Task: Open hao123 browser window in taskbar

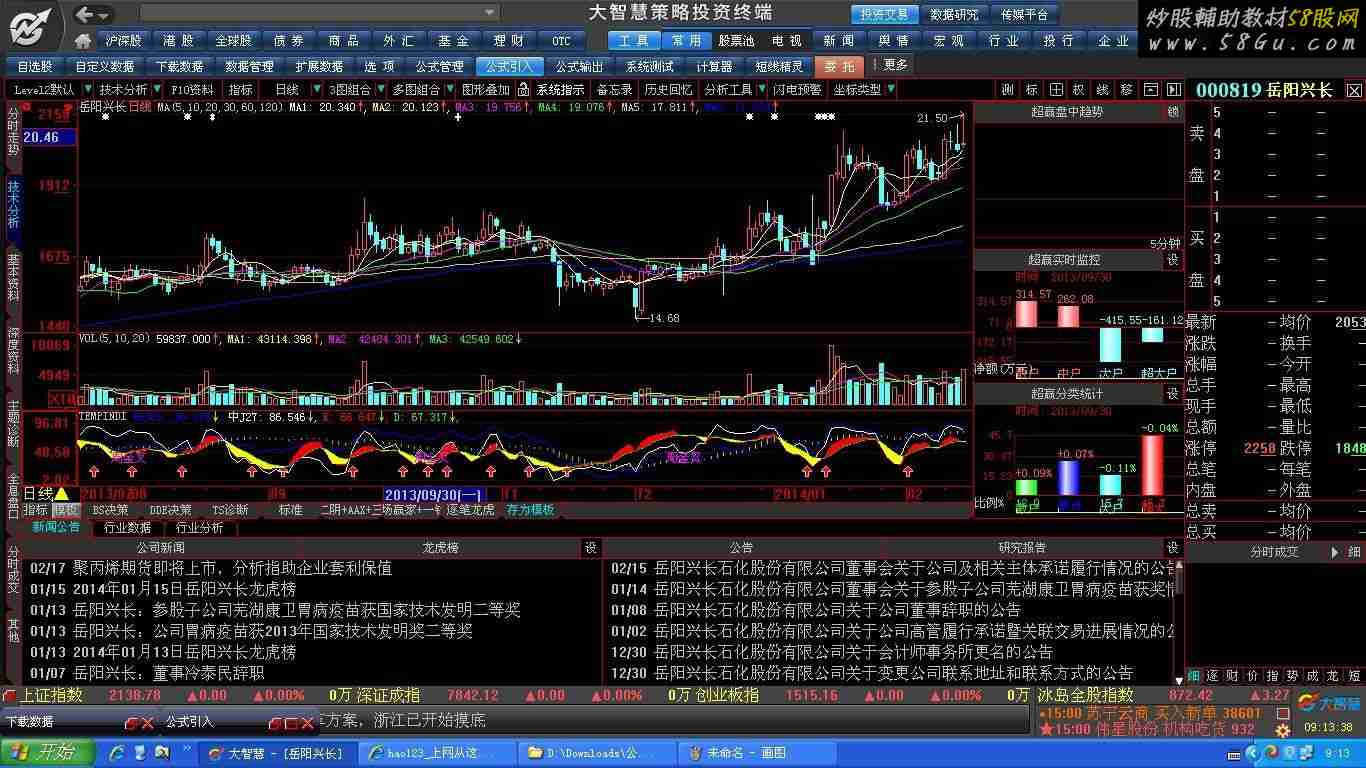Action: 438,753
